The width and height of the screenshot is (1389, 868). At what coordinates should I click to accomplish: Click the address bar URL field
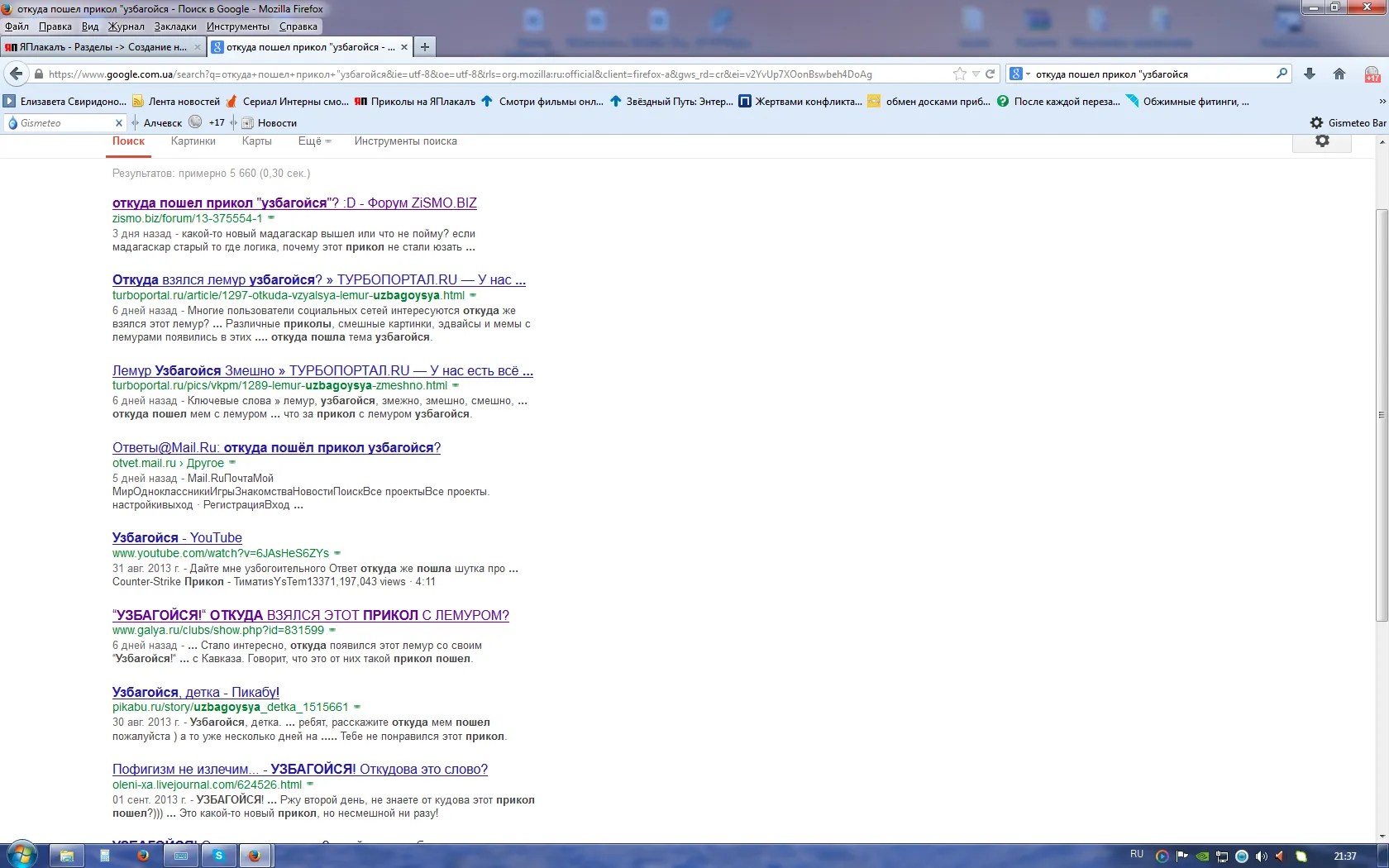[496, 74]
